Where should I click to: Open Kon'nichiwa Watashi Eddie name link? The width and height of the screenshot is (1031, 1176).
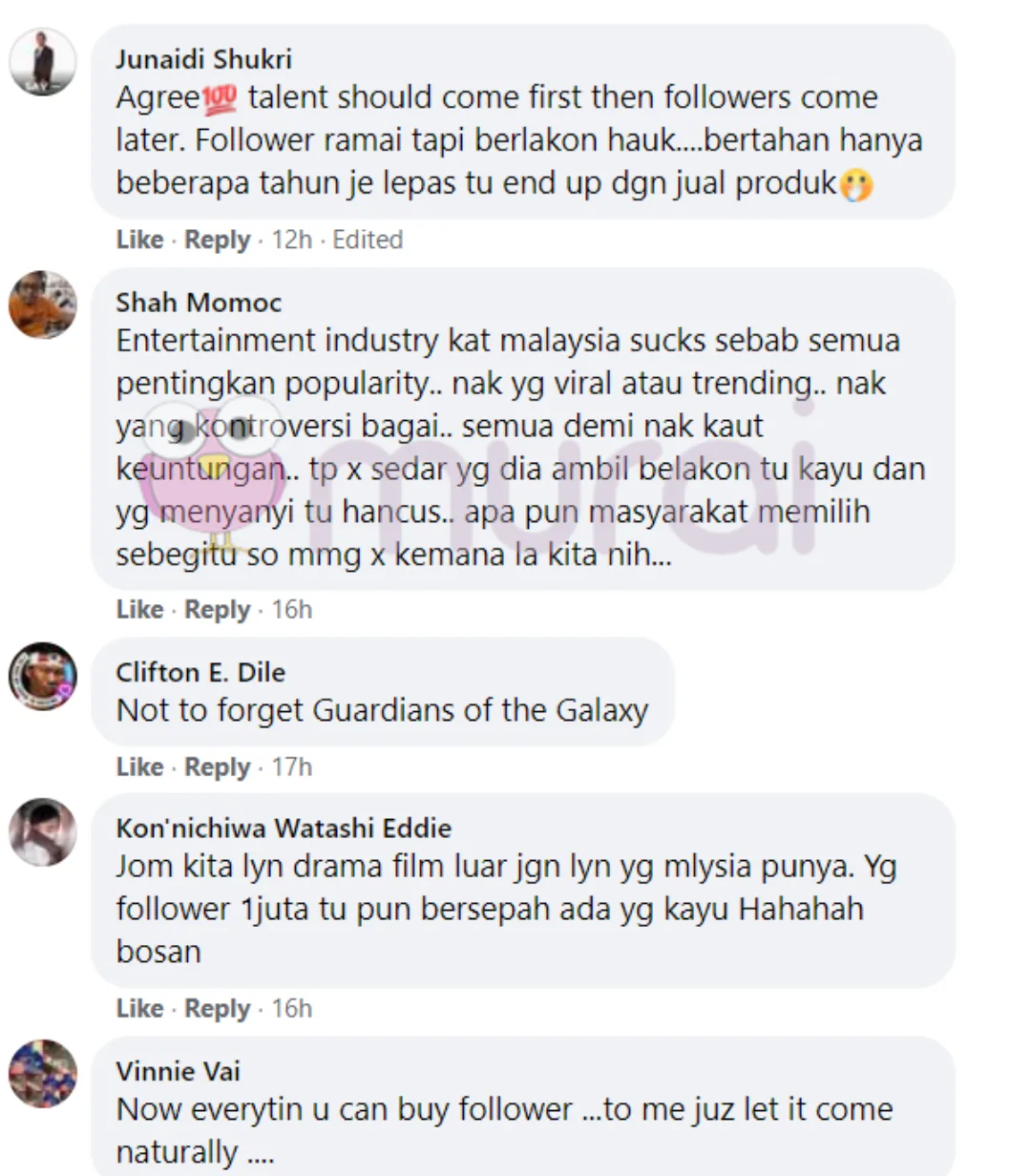(284, 828)
